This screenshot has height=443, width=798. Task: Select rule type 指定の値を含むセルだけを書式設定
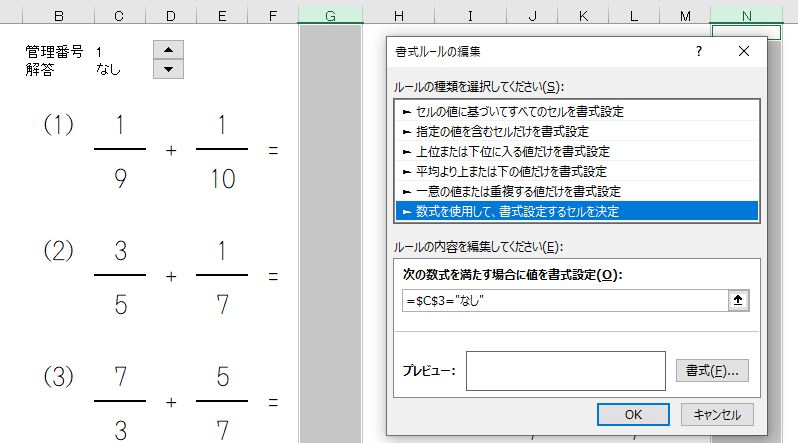click(x=577, y=131)
